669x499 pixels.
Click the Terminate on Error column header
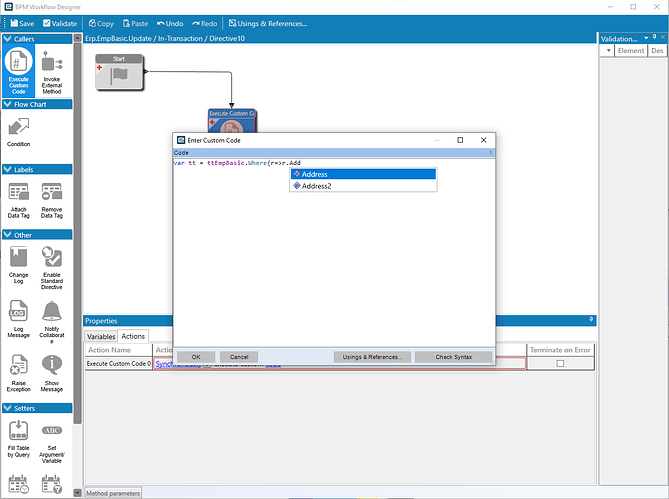click(x=560, y=350)
